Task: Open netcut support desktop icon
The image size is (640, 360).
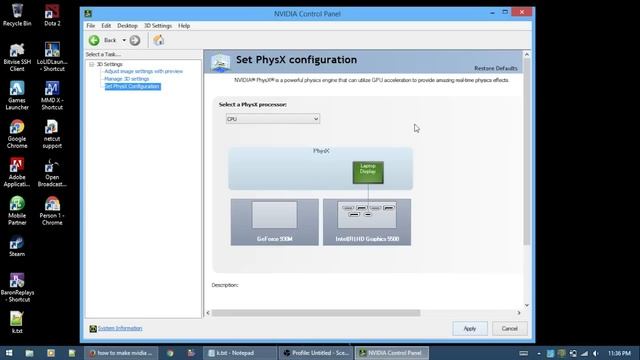Action: click(x=52, y=134)
